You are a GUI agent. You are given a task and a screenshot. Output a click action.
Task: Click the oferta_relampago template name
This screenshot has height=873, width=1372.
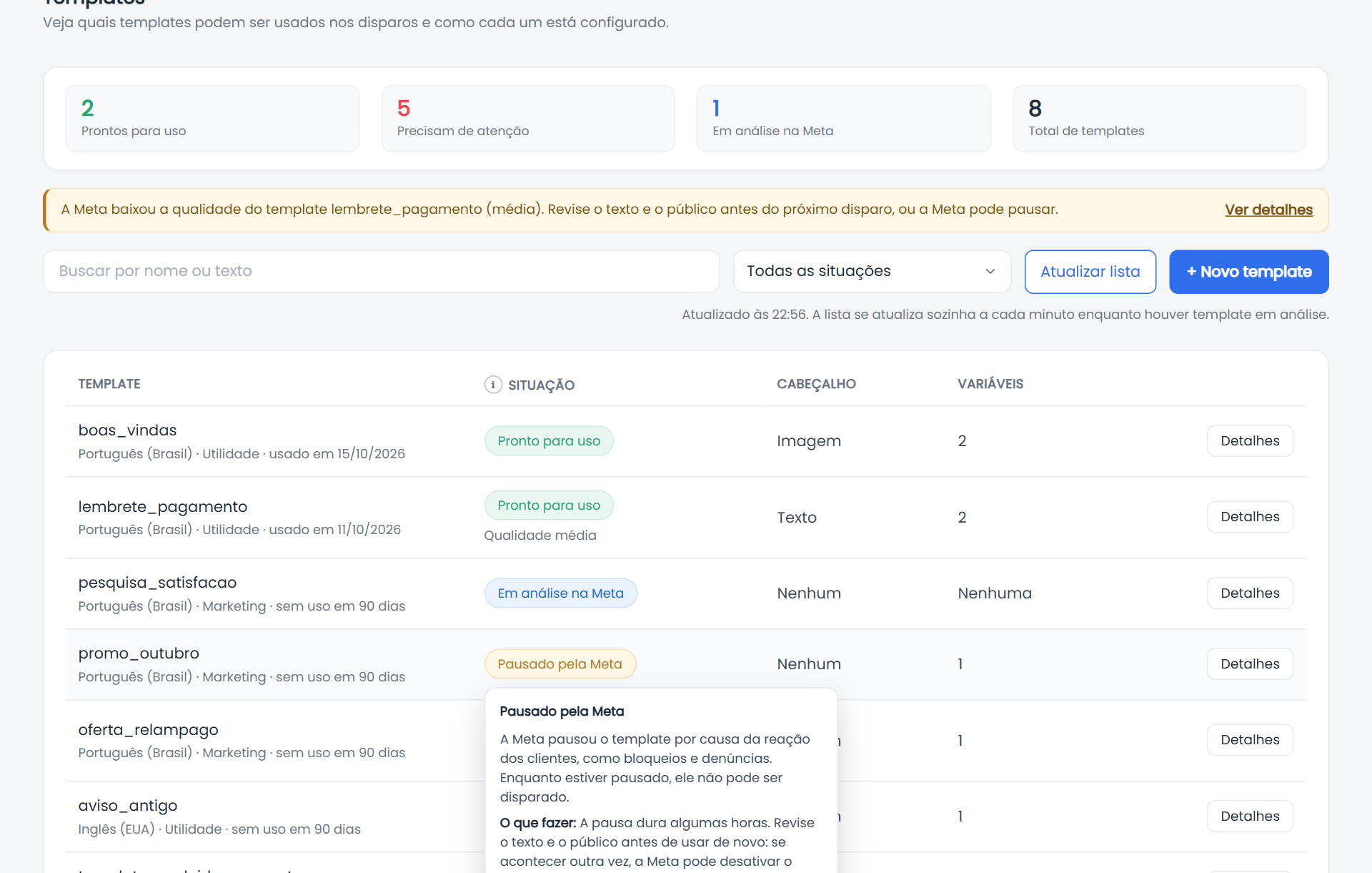[x=148, y=729]
